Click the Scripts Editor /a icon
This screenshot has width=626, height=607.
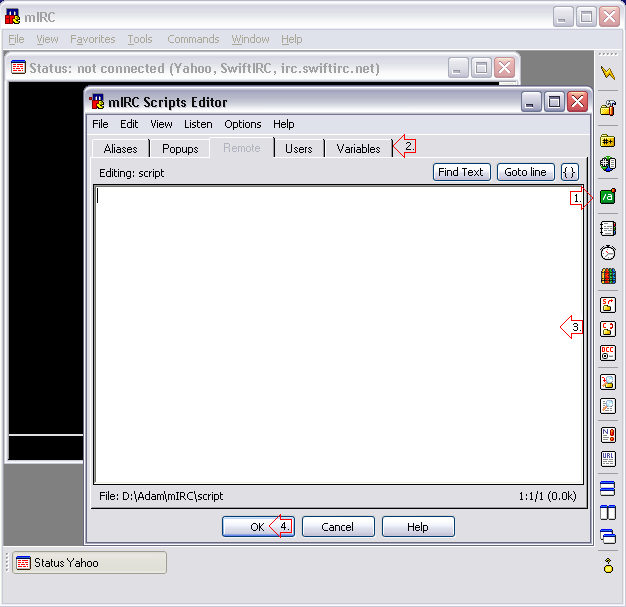tap(608, 196)
